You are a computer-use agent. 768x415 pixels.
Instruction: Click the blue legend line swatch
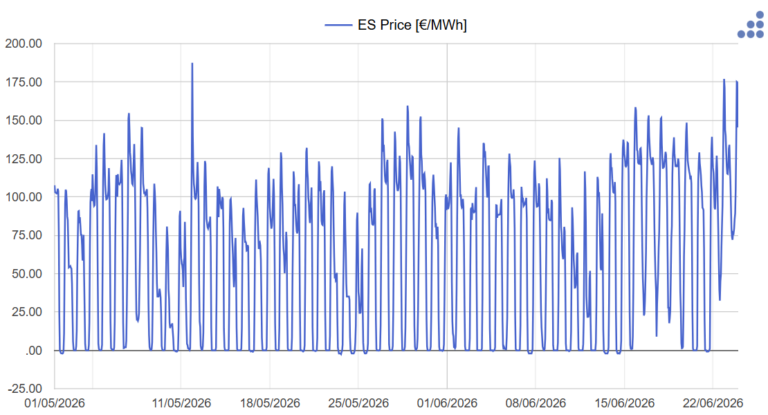tap(338, 25)
